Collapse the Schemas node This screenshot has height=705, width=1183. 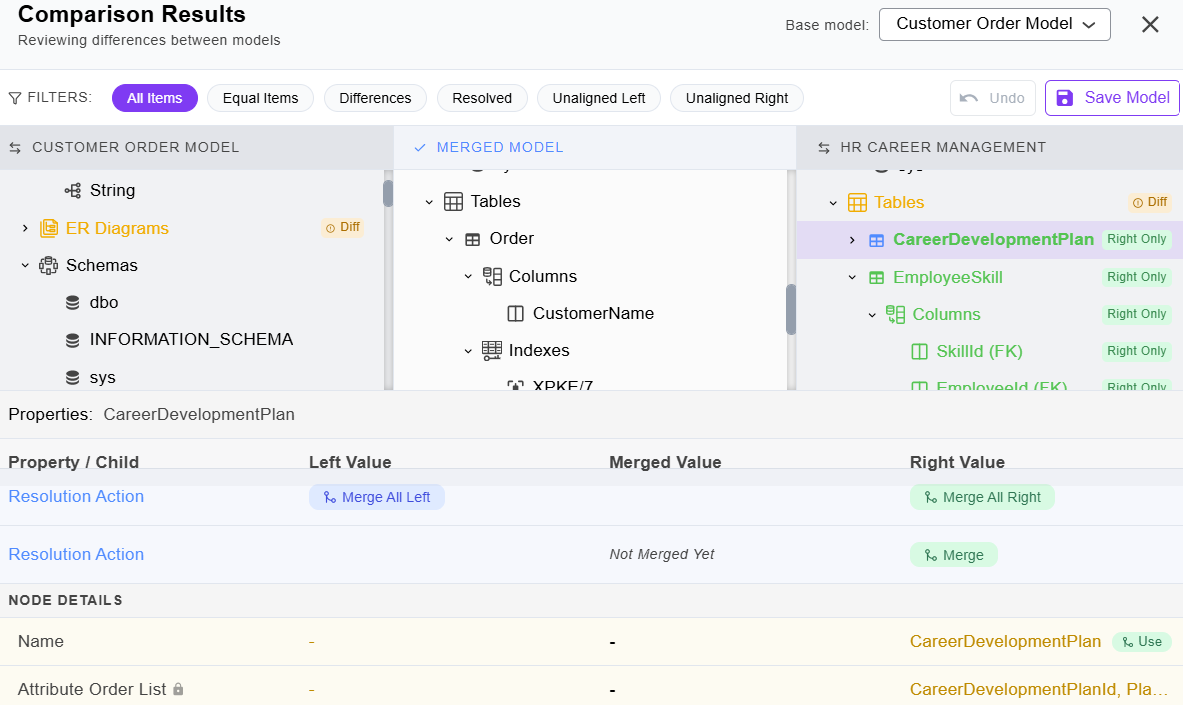[x=25, y=266]
